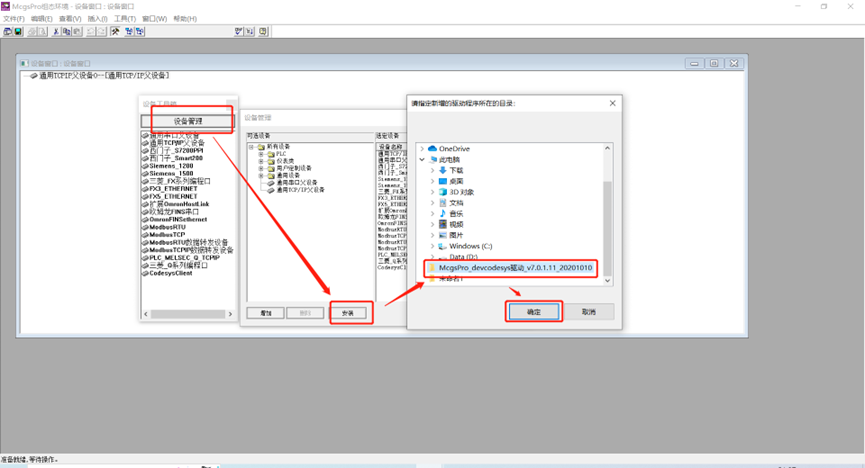Click the print toolbar icon
Viewport: 865px width, 468px height.
32,31
